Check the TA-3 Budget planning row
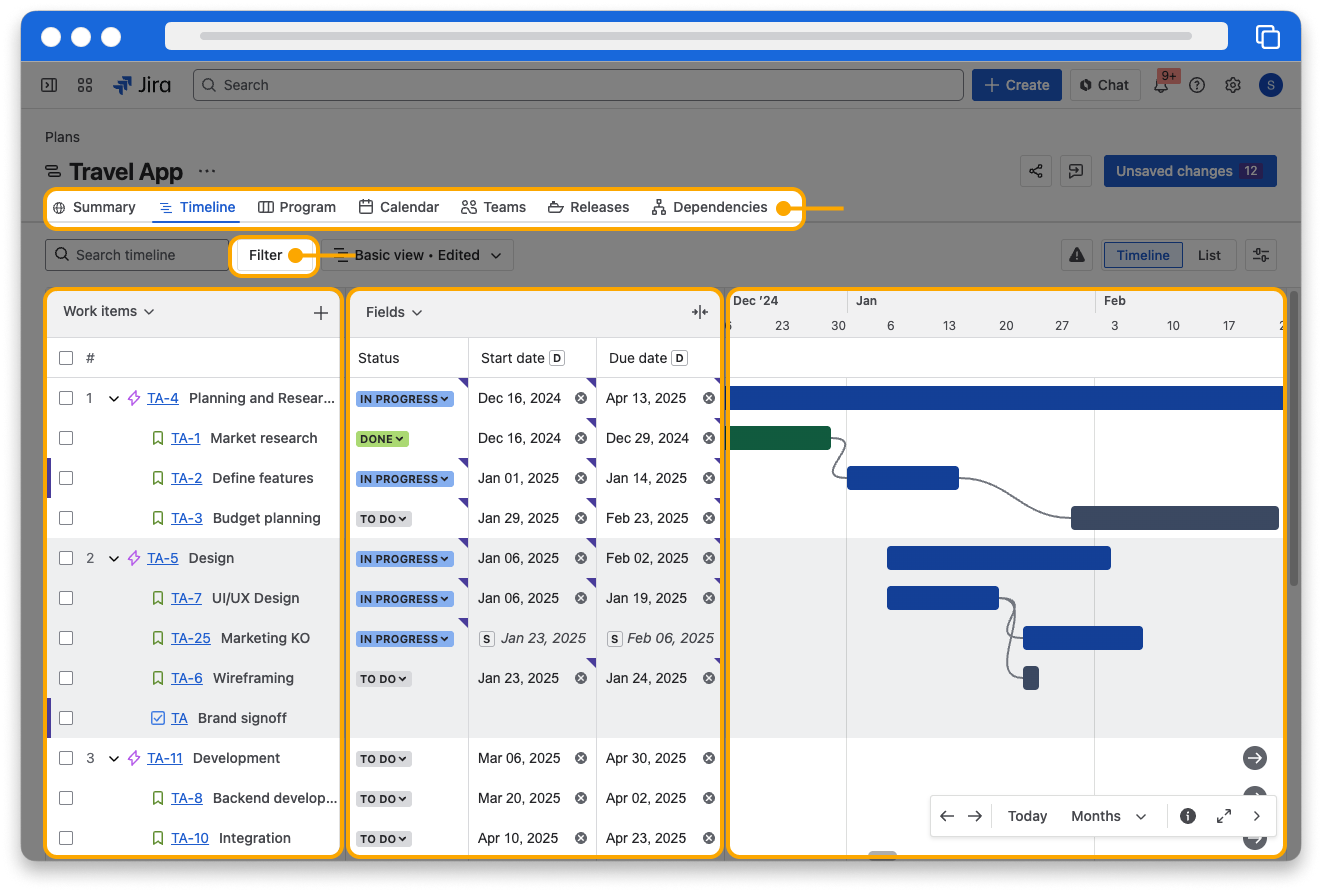This screenshot has height=892, width=1322. (66, 518)
